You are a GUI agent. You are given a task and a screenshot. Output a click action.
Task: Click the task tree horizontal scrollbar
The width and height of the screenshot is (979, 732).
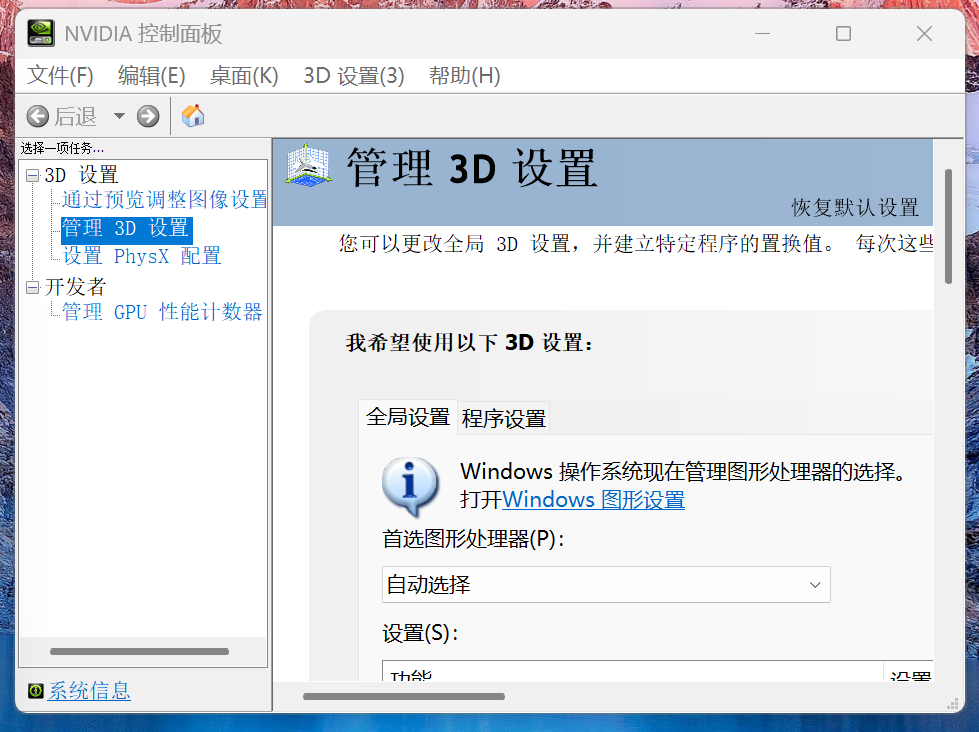click(139, 651)
